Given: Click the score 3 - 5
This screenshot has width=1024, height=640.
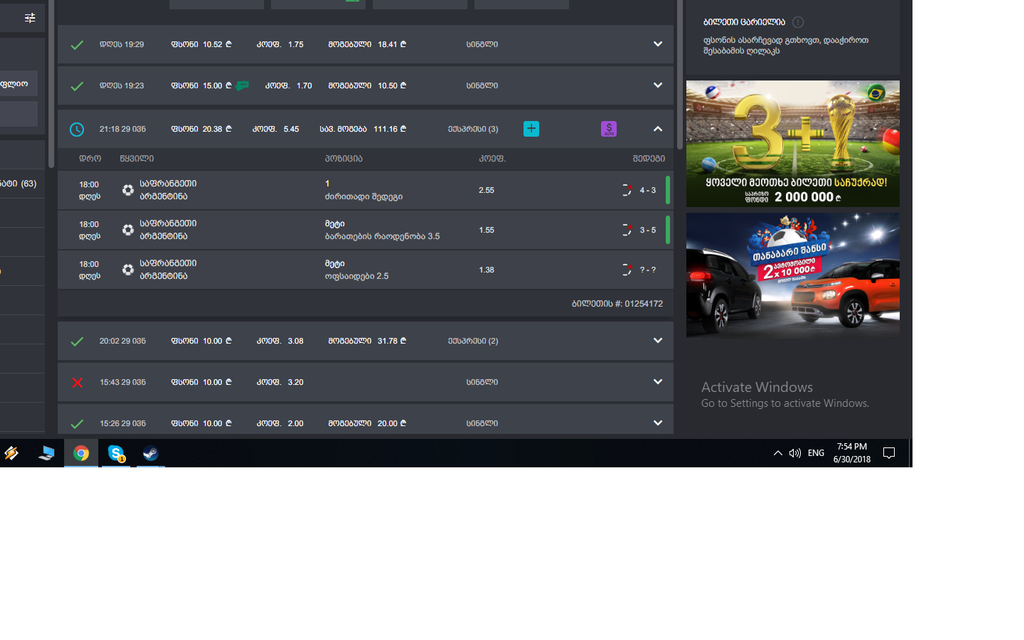Looking at the screenshot, I should (x=648, y=230).
